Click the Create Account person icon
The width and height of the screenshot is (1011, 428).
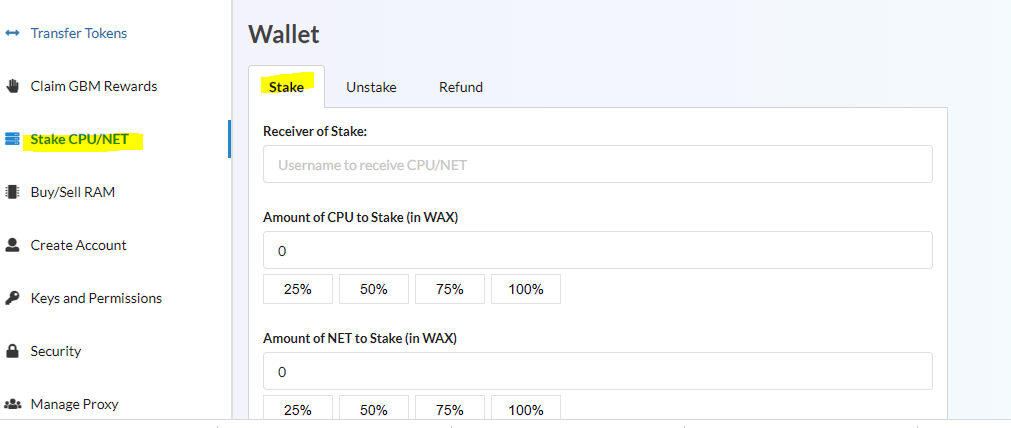[x=13, y=245]
